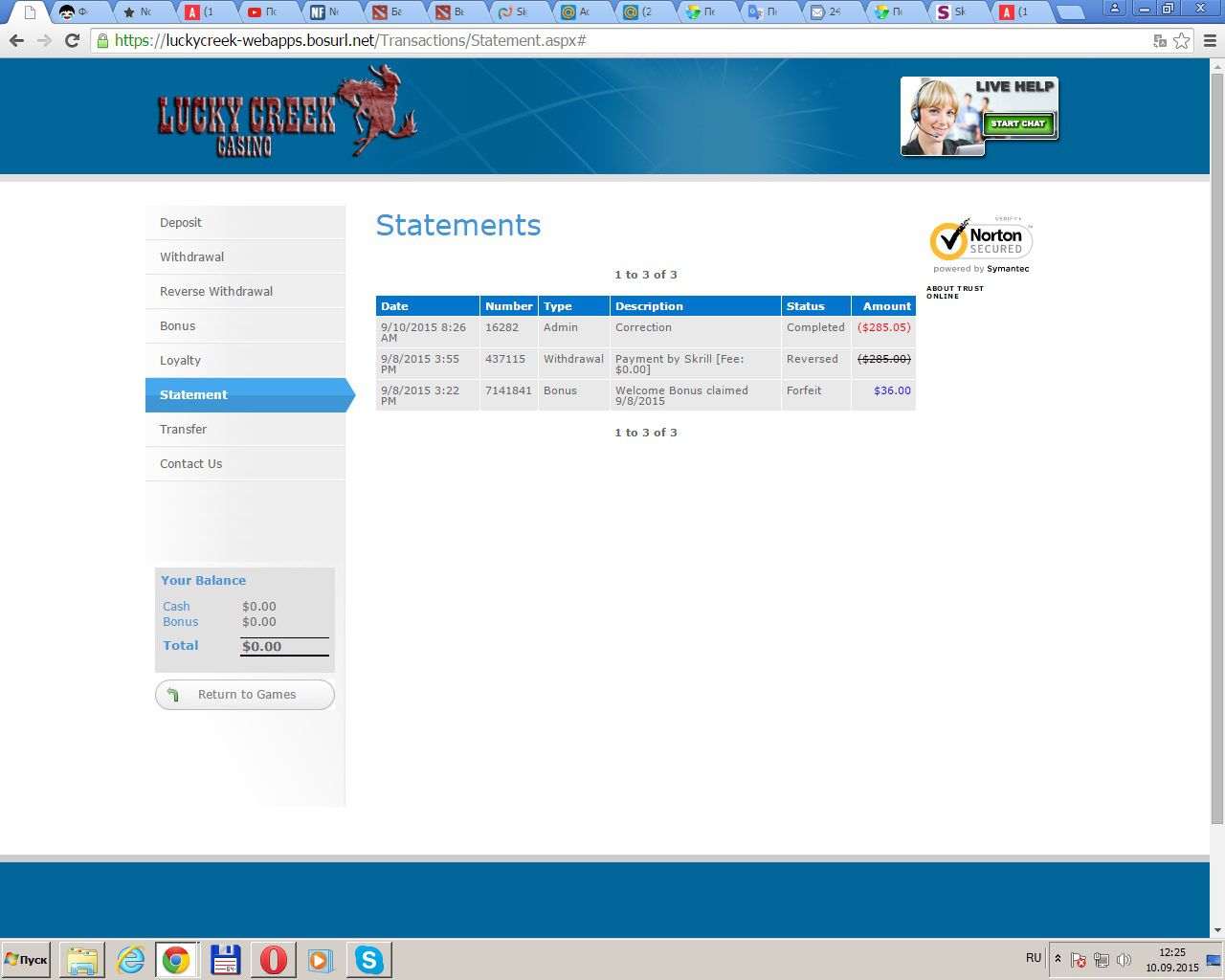Click transaction number 437115
Viewport: 1225px width, 980px height.
point(505,359)
